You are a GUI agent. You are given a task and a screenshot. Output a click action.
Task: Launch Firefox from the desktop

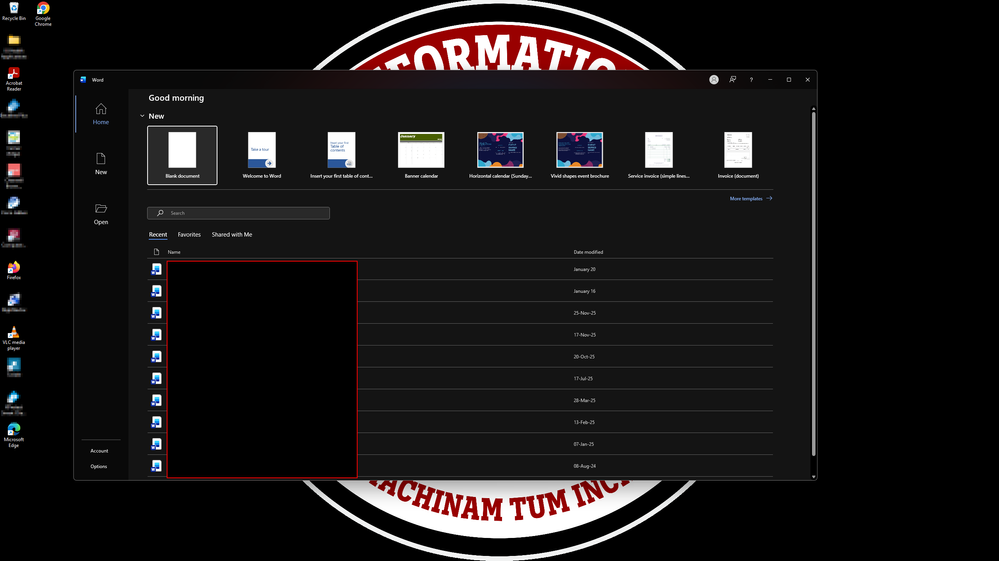coord(13,270)
